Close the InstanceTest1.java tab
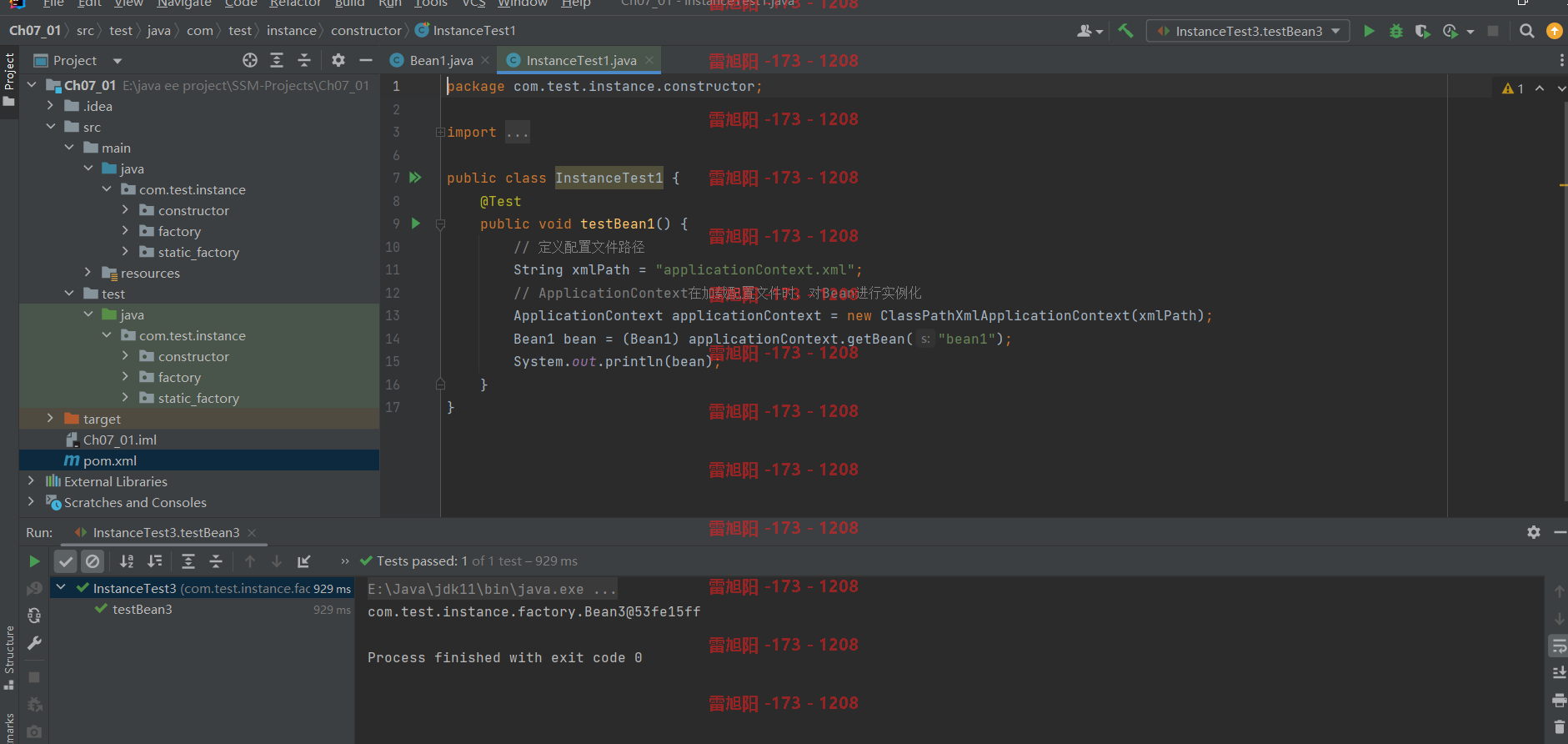1568x744 pixels. (649, 60)
